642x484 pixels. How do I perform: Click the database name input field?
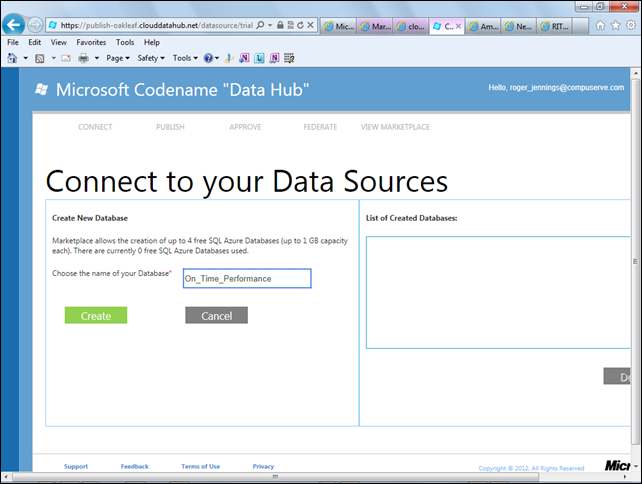coord(247,278)
